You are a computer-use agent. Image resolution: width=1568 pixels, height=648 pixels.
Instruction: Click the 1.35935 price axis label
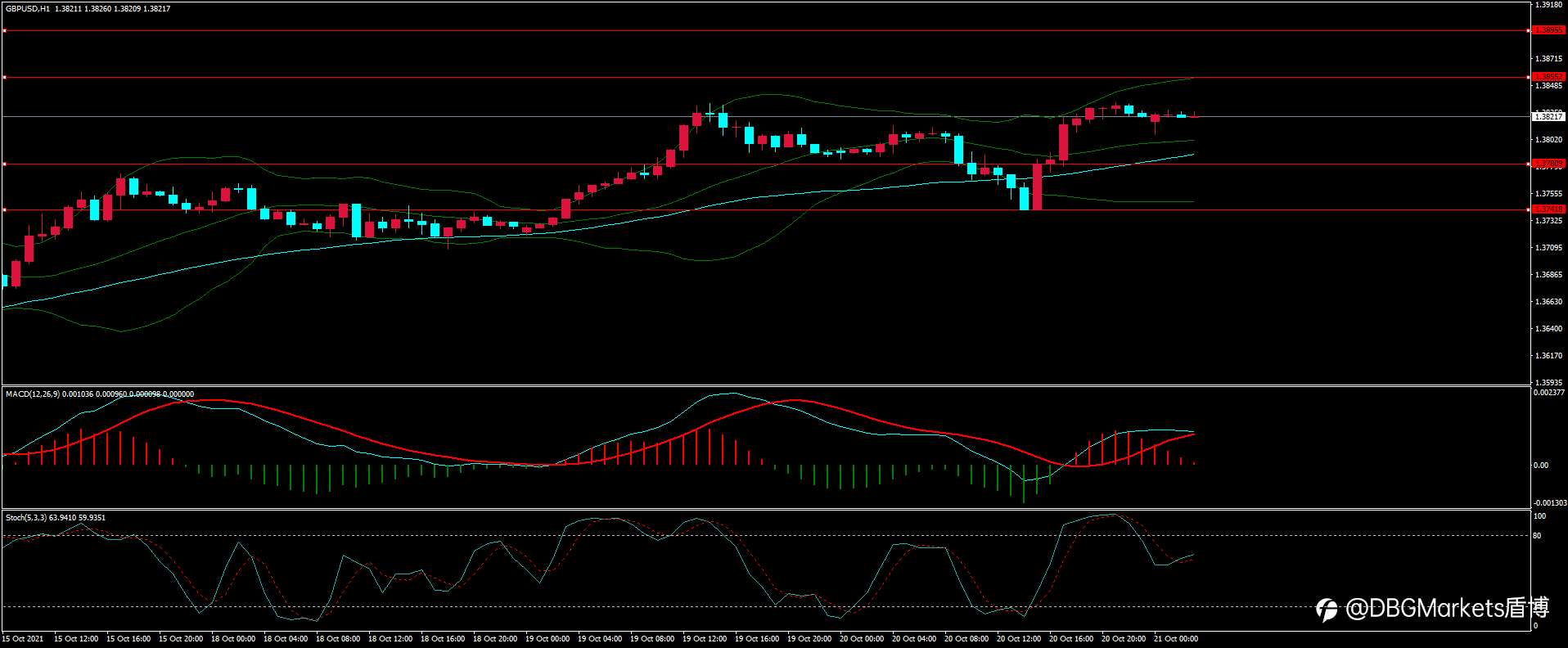tap(1548, 383)
